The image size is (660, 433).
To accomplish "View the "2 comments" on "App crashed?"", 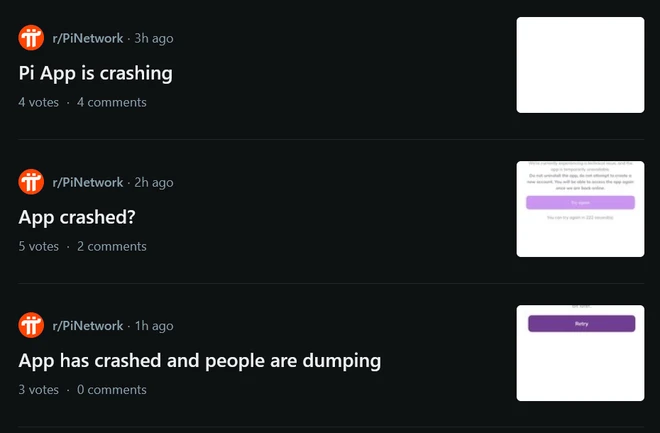I will pos(112,246).
